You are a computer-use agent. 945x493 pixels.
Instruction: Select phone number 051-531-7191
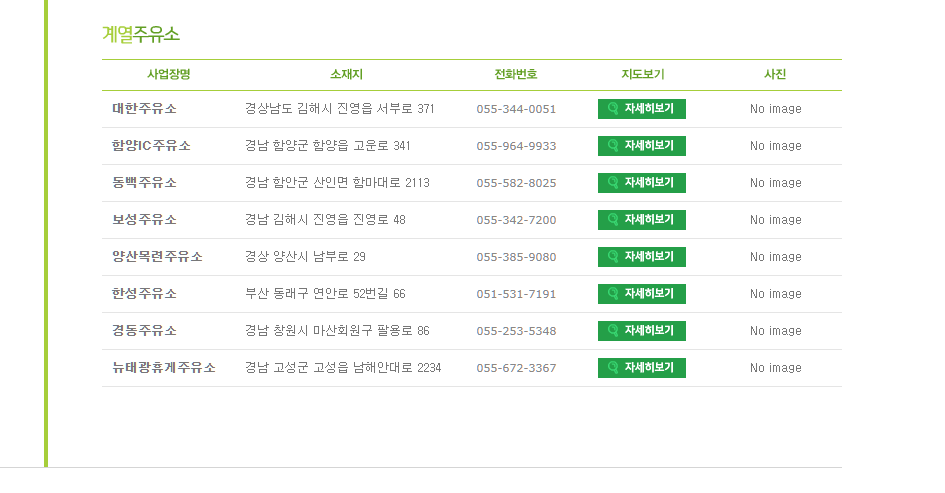pos(516,294)
